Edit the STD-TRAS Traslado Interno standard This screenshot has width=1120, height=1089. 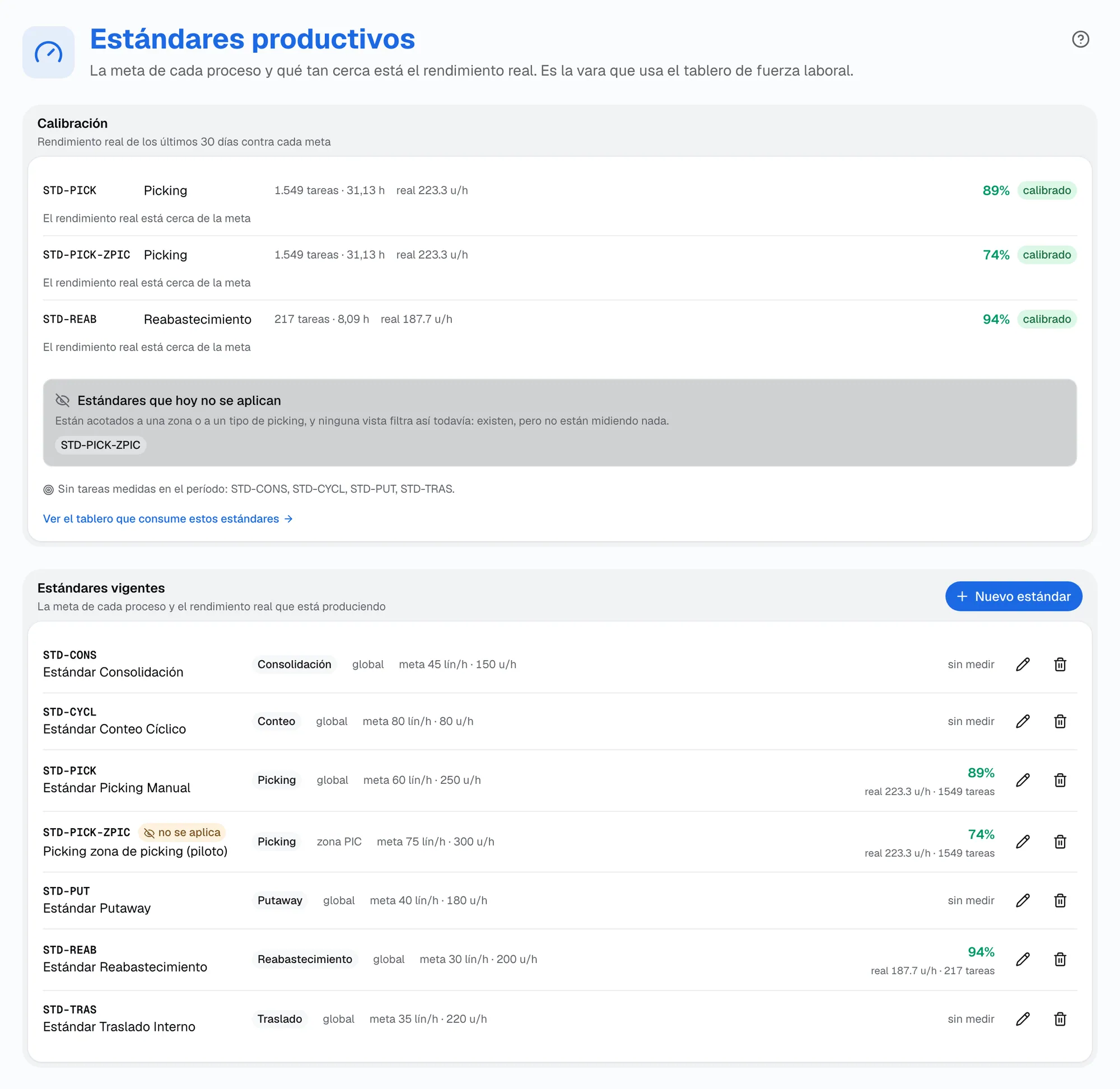click(1023, 1018)
